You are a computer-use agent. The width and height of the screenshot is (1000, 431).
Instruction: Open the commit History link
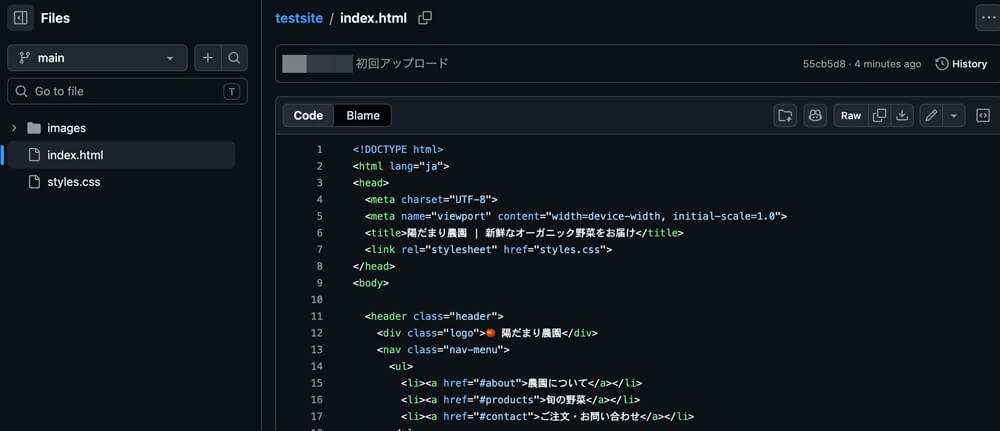coord(961,64)
